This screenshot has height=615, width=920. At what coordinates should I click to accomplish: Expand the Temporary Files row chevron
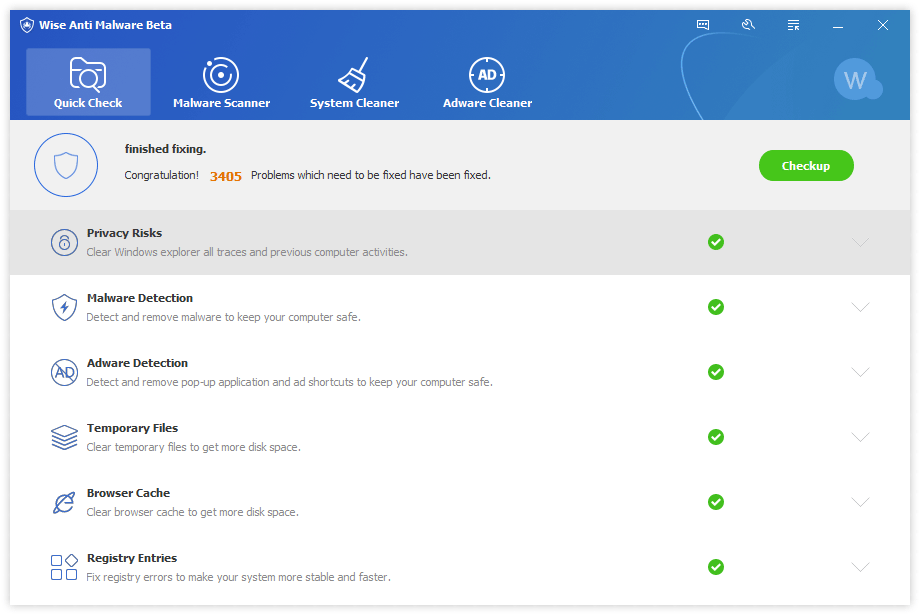[x=860, y=437]
